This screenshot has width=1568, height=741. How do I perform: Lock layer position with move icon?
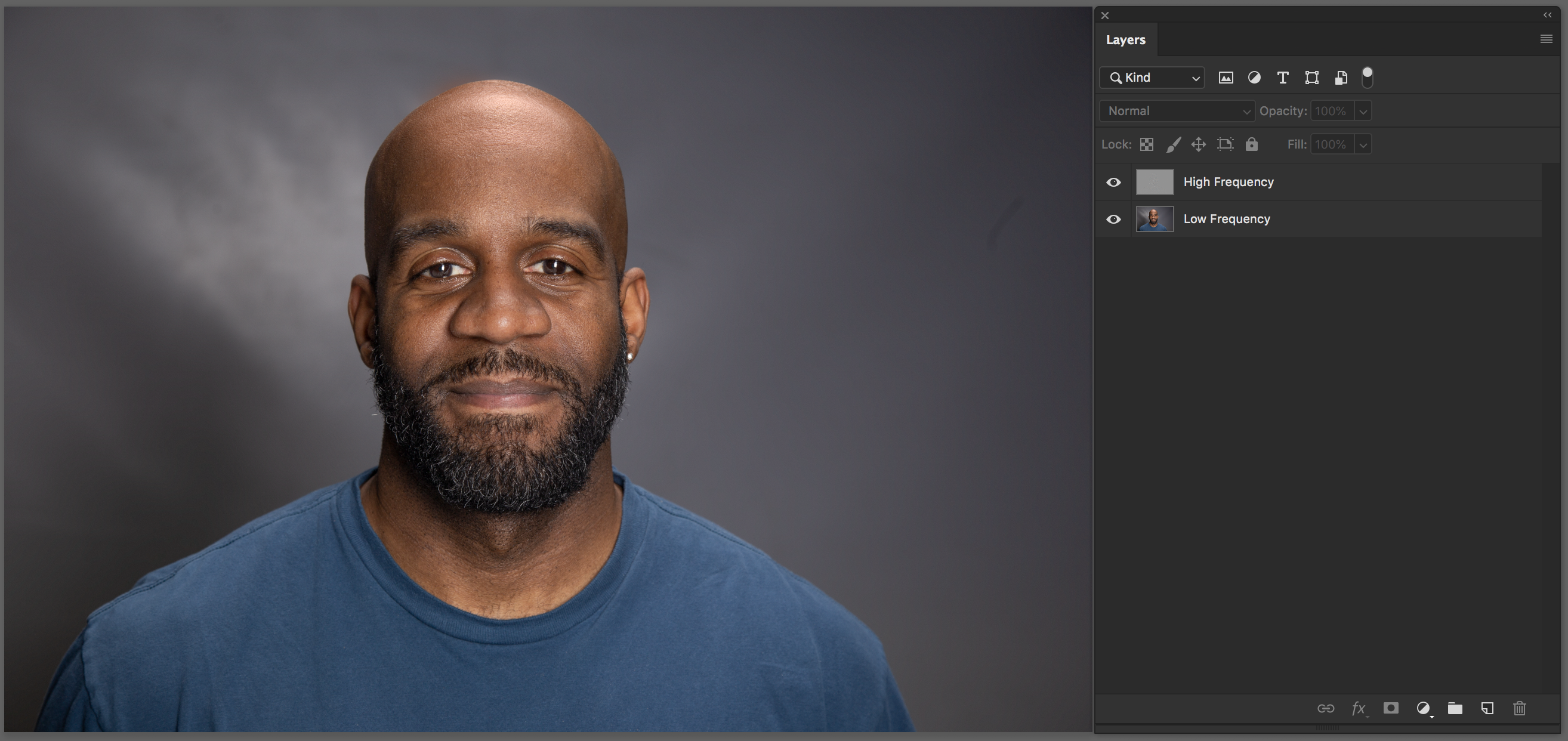(1198, 145)
